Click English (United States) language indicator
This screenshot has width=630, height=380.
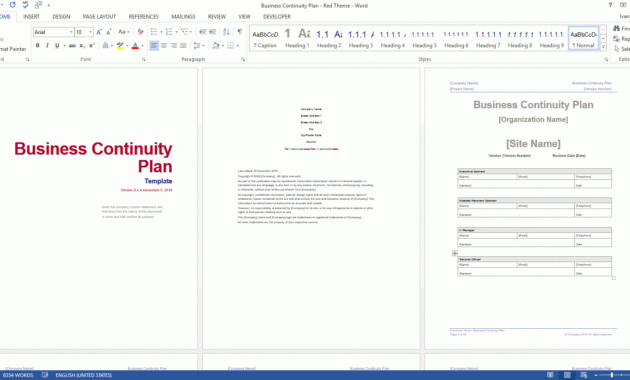pos(84,375)
